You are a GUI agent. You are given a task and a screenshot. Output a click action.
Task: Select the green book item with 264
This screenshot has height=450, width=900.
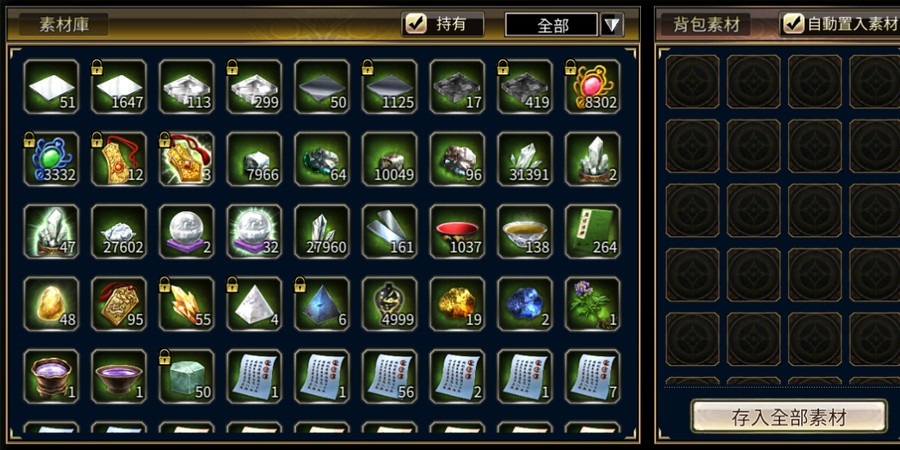point(592,231)
